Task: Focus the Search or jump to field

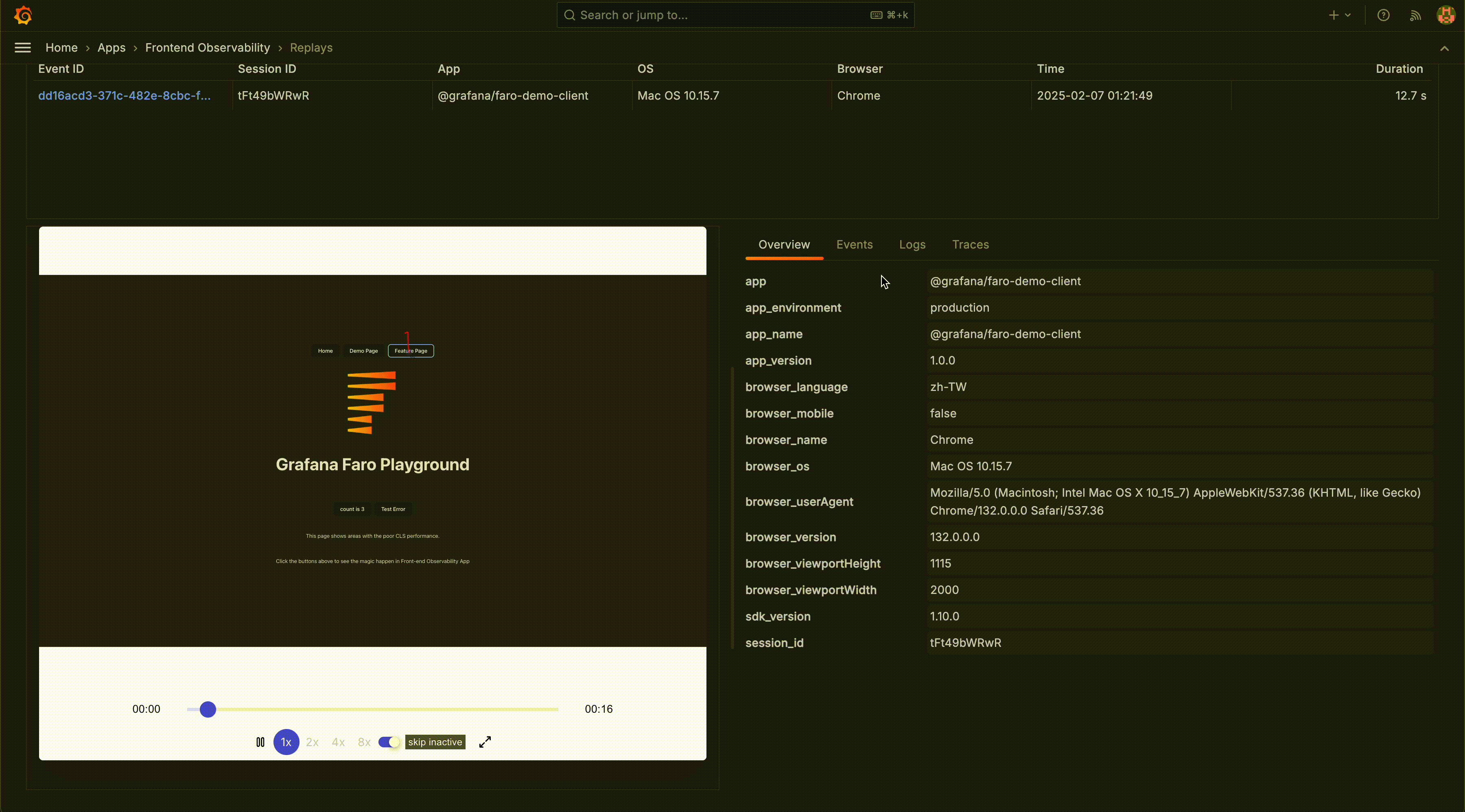Action: point(722,15)
